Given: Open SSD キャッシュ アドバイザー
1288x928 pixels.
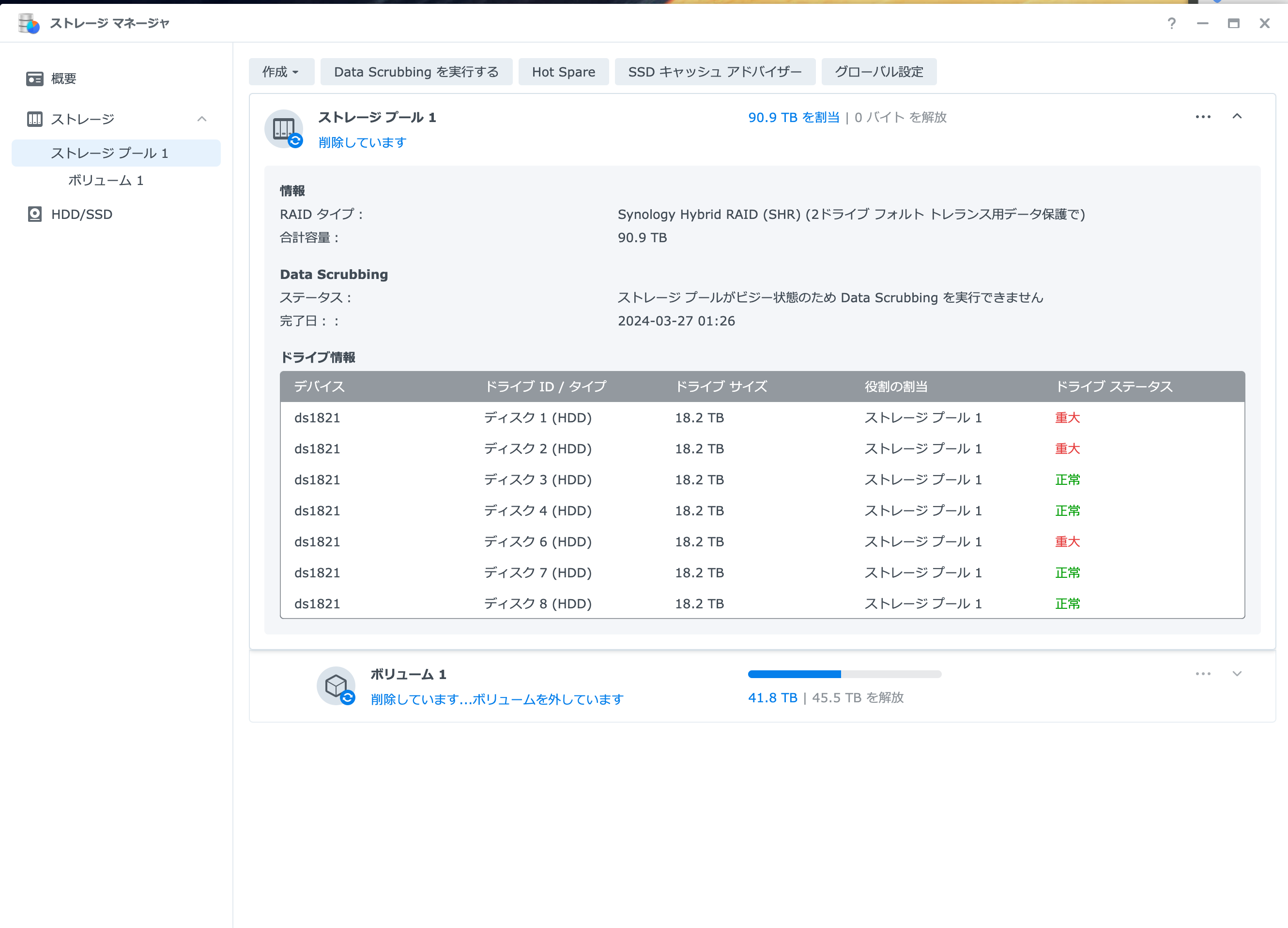Looking at the screenshot, I should point(714,72).
